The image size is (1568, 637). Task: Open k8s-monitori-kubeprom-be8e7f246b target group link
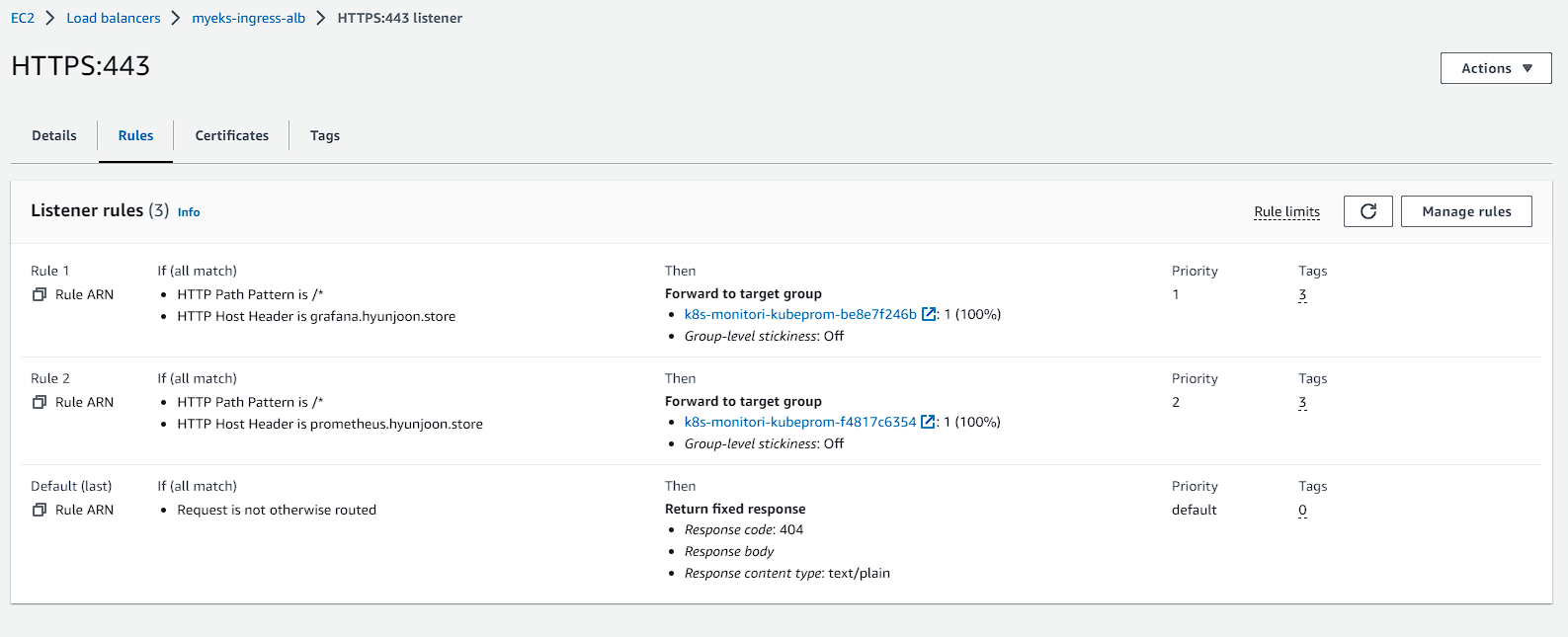(x=800, y=315)
